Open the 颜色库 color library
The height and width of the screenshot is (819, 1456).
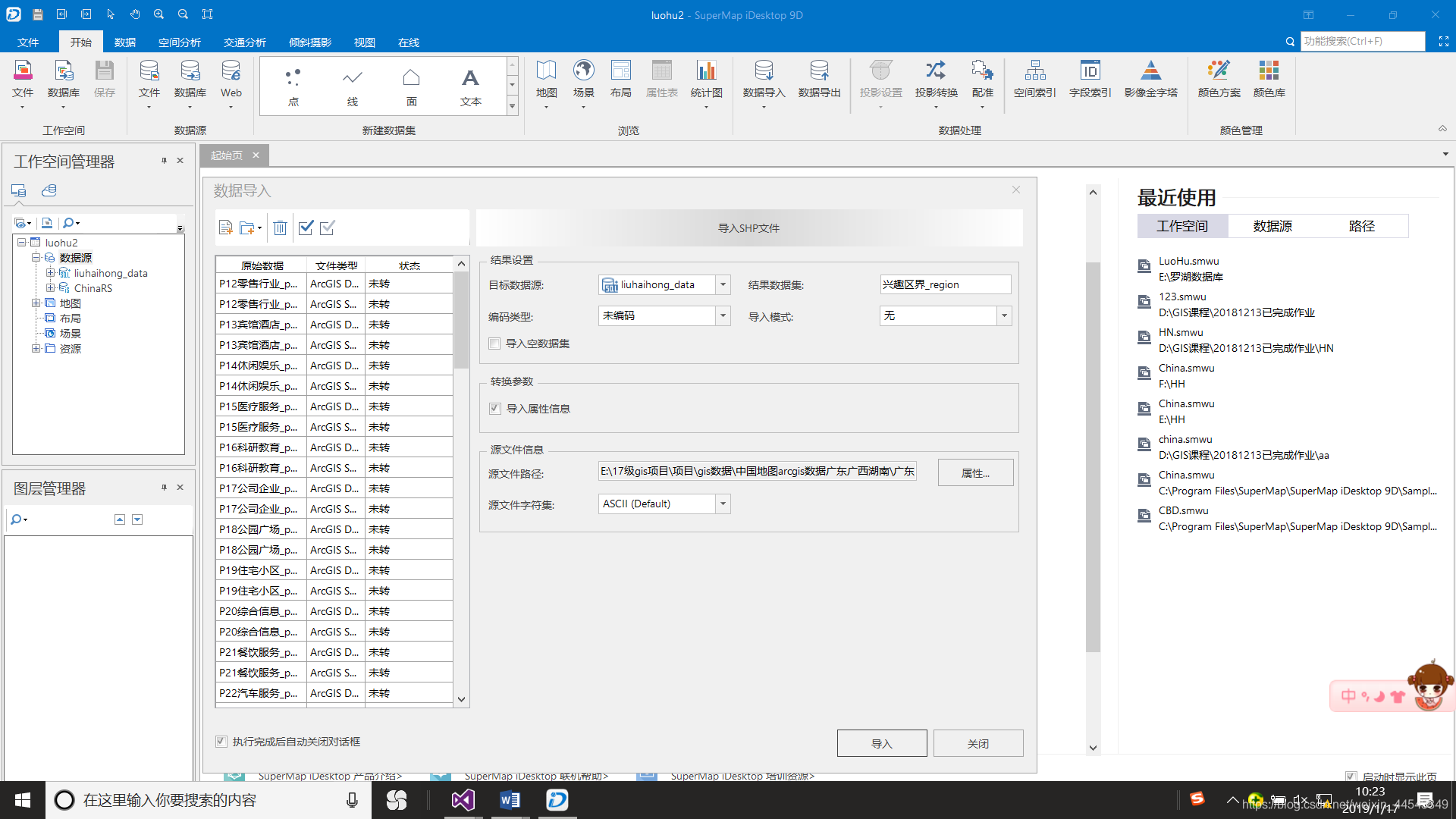[1269, 80]
